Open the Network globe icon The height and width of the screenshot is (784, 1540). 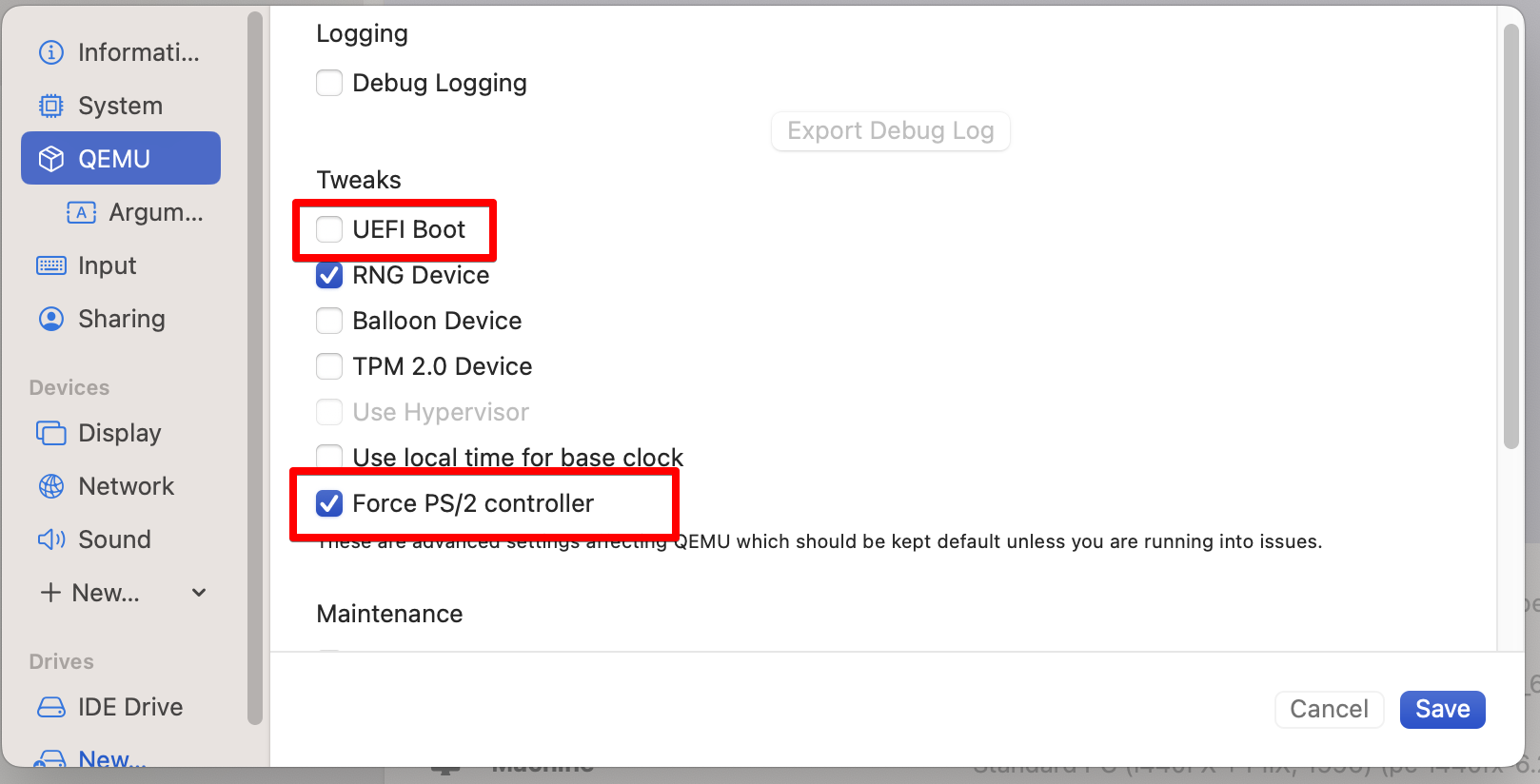tap(51, 486)
